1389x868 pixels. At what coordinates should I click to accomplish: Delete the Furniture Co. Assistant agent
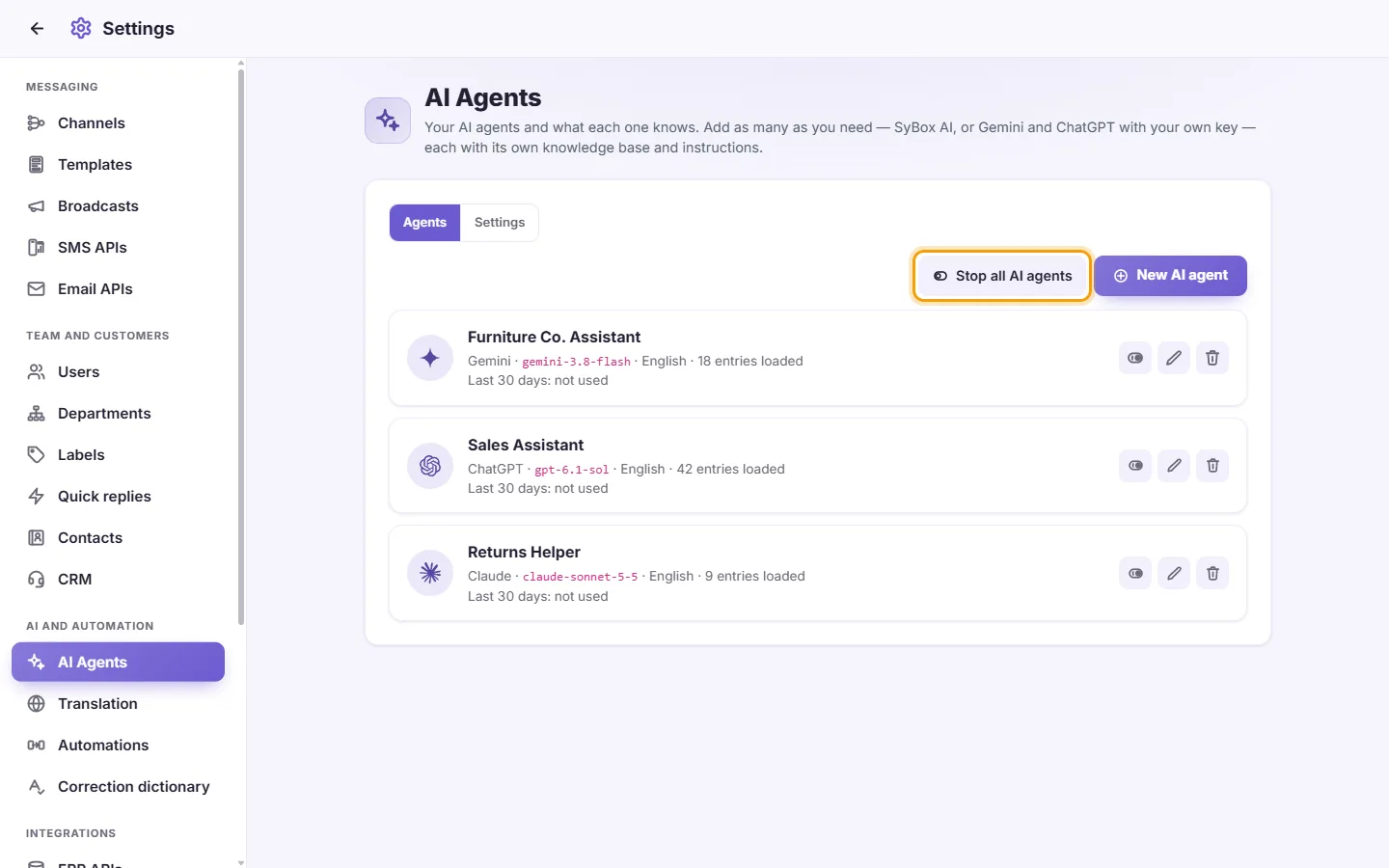click(x=1212, y=358)
